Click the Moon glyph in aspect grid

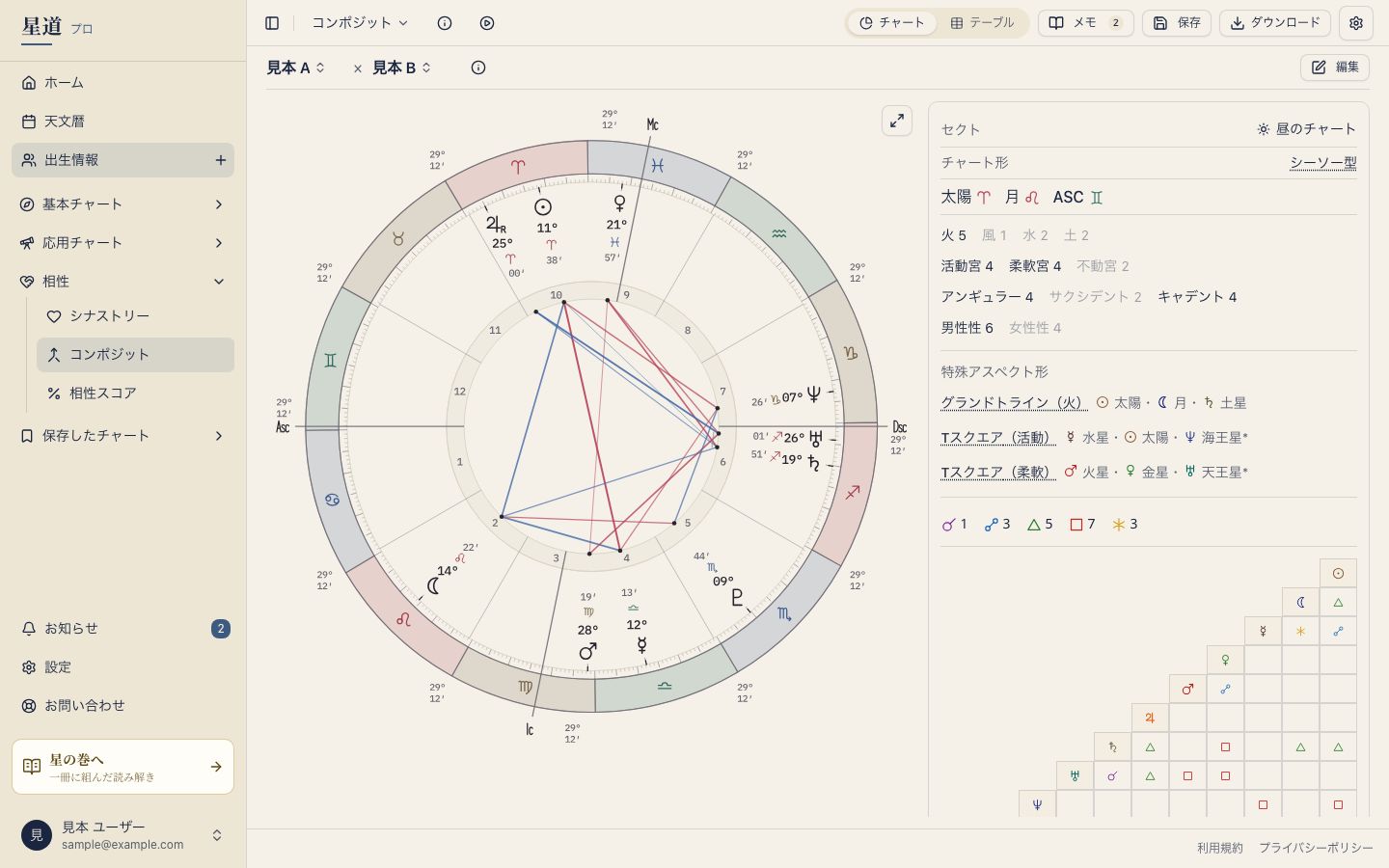(x=1300, y=602)
